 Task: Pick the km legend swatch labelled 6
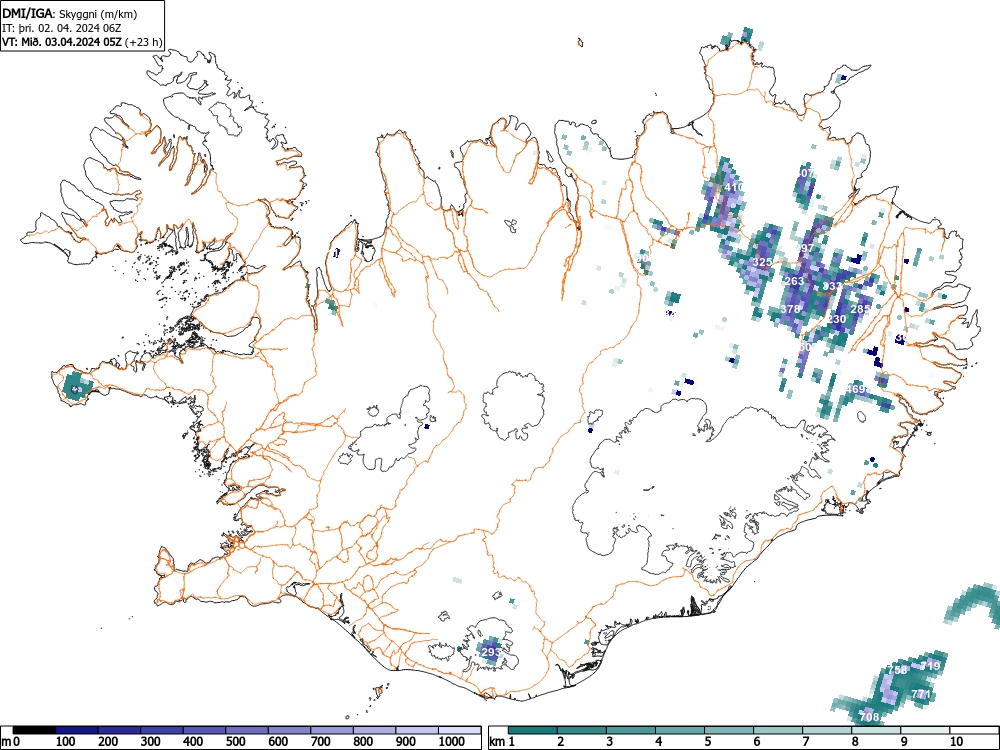(x=778, y=730)
